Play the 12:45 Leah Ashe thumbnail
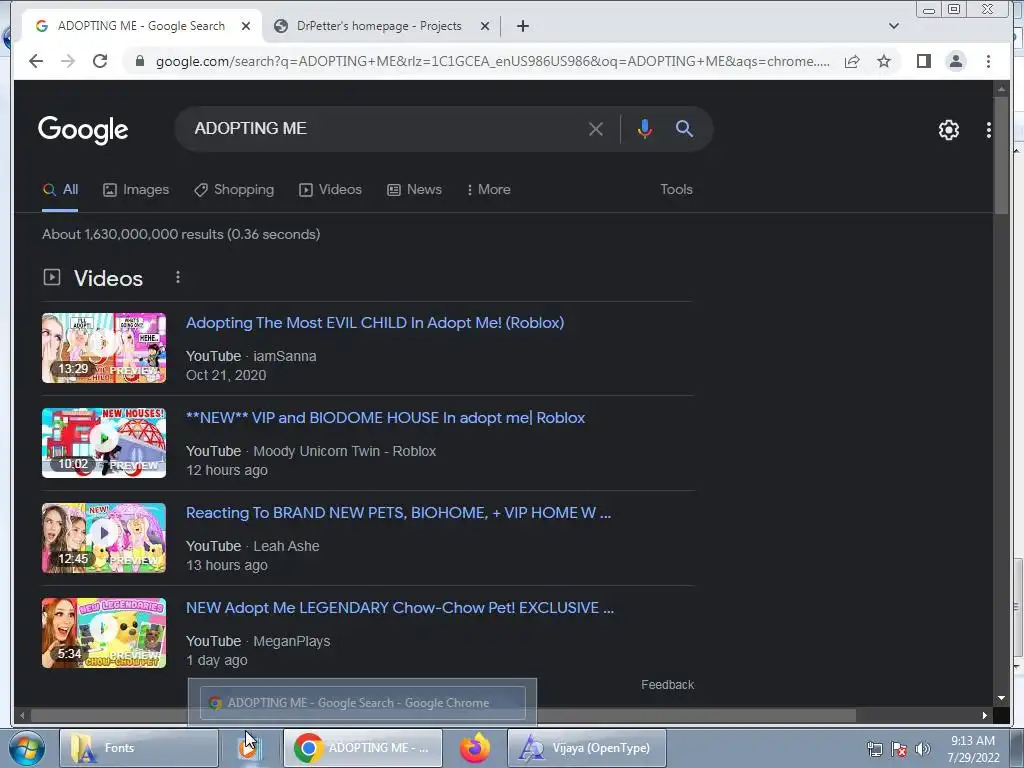Screen dimensions: 1024x768 click(x=104, y=538)
